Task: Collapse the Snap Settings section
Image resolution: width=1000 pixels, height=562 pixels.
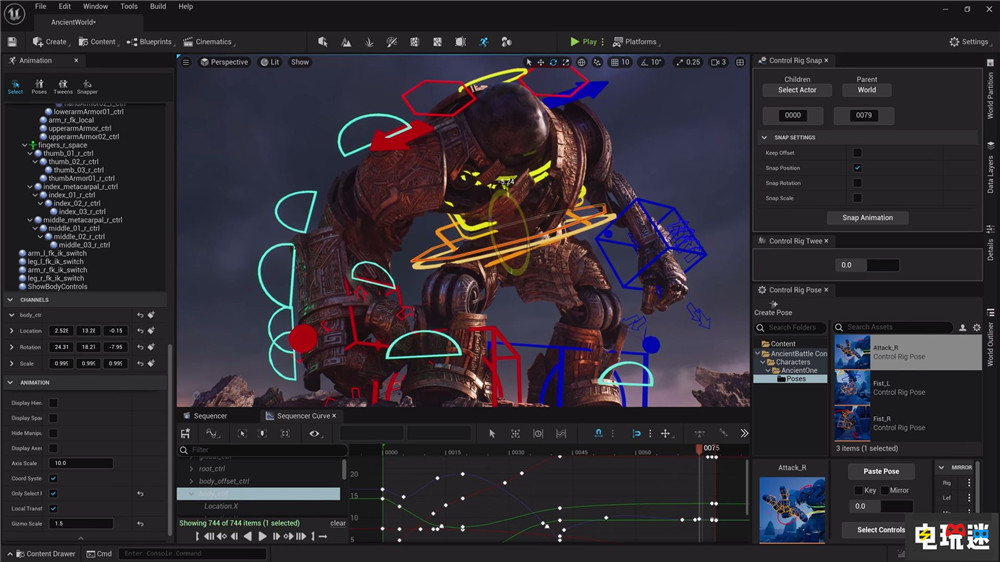Action: [765, 137]
